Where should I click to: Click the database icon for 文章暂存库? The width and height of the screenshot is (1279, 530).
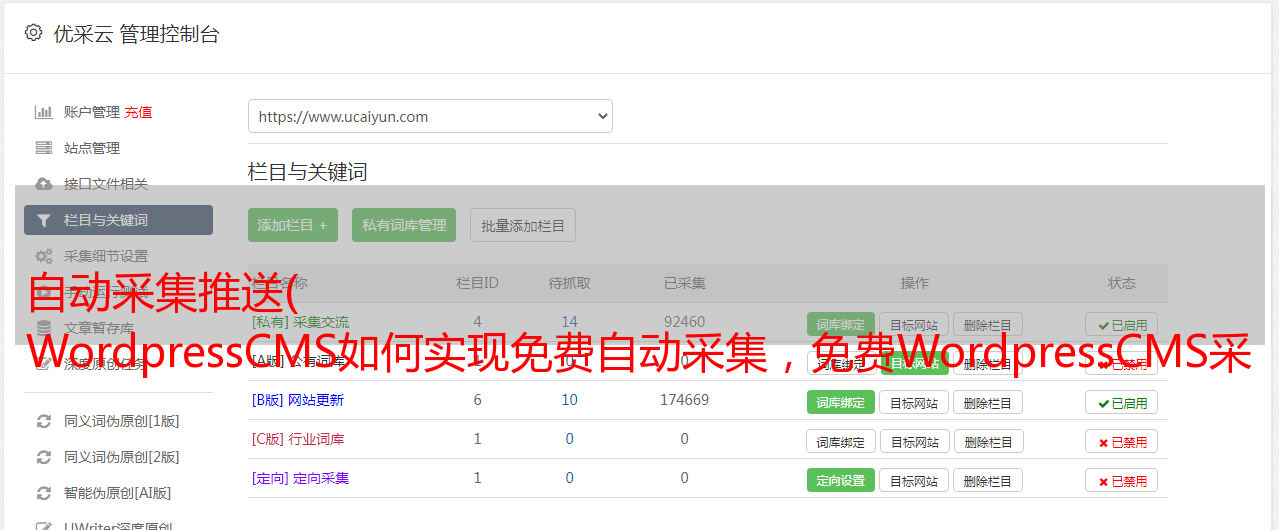pyautogui.click(x=43, y=327)
